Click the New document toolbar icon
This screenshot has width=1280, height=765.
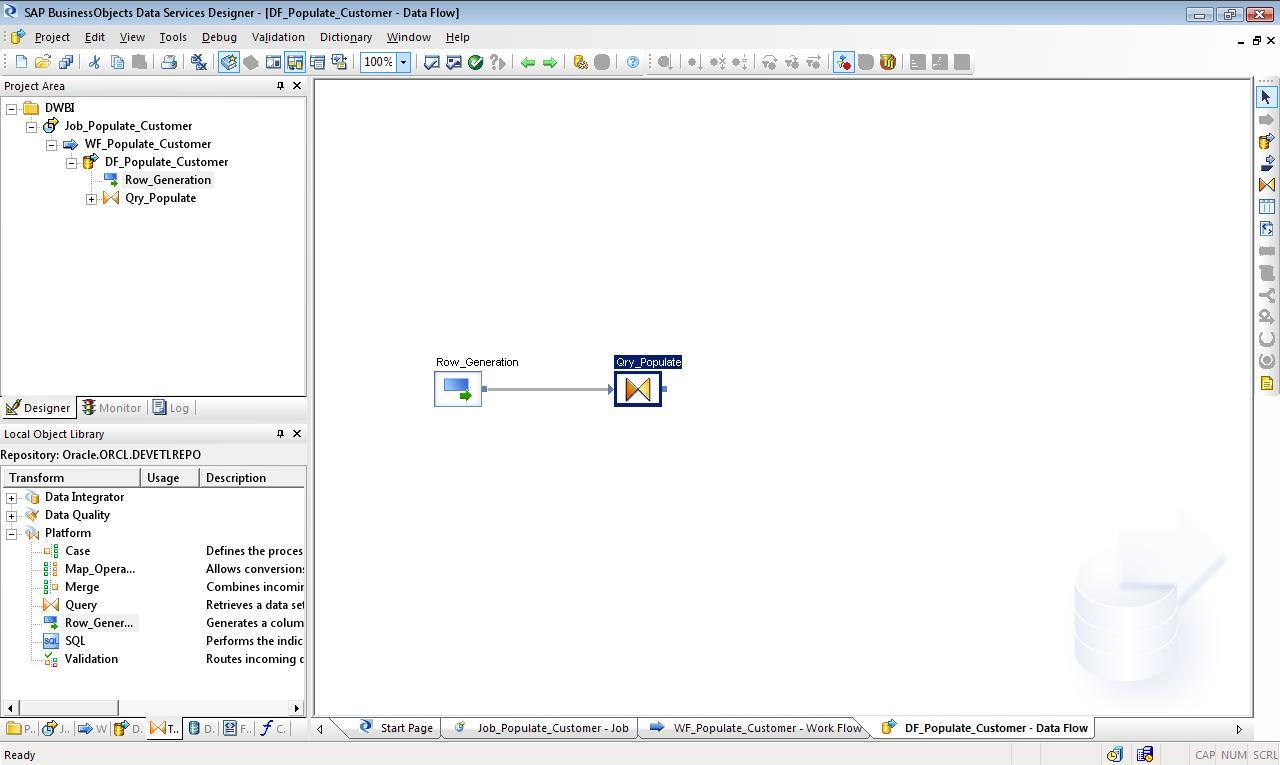point(21,62)
